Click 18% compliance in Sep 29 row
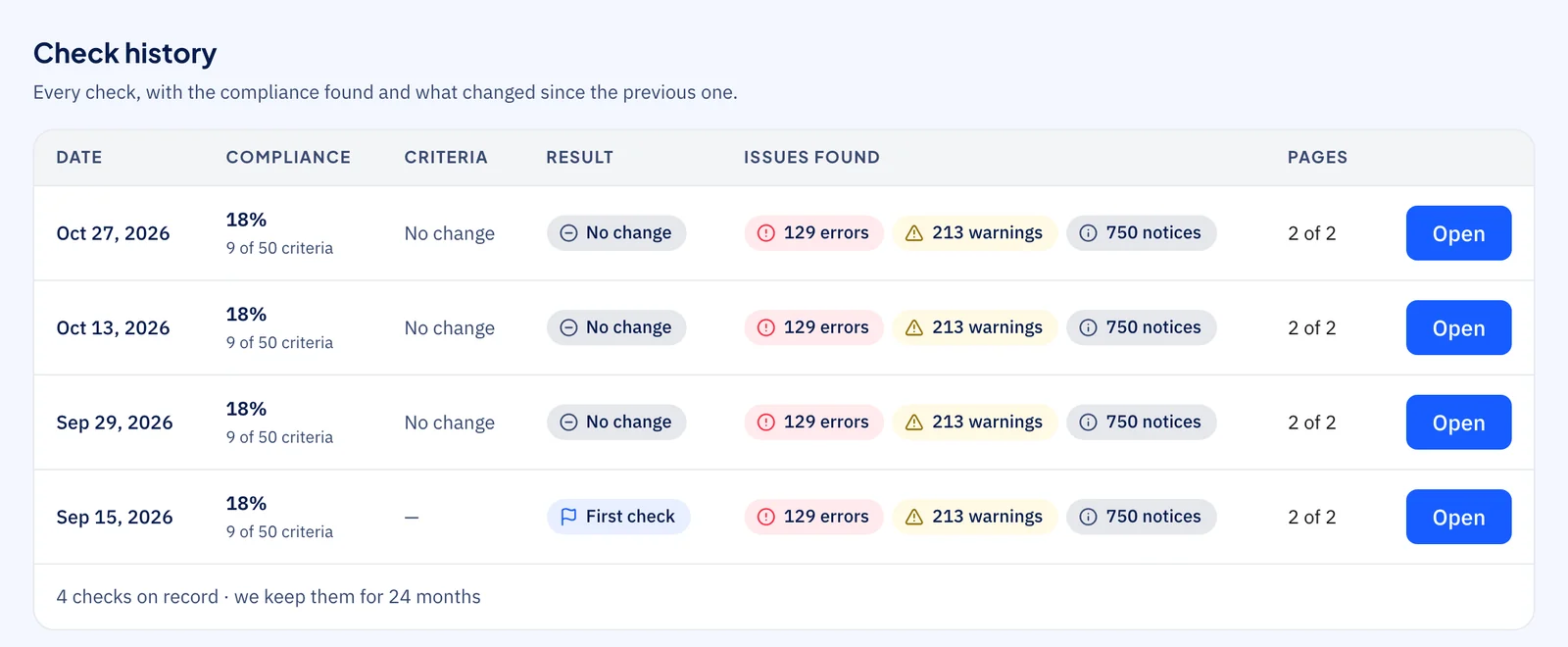 point(246,409)
